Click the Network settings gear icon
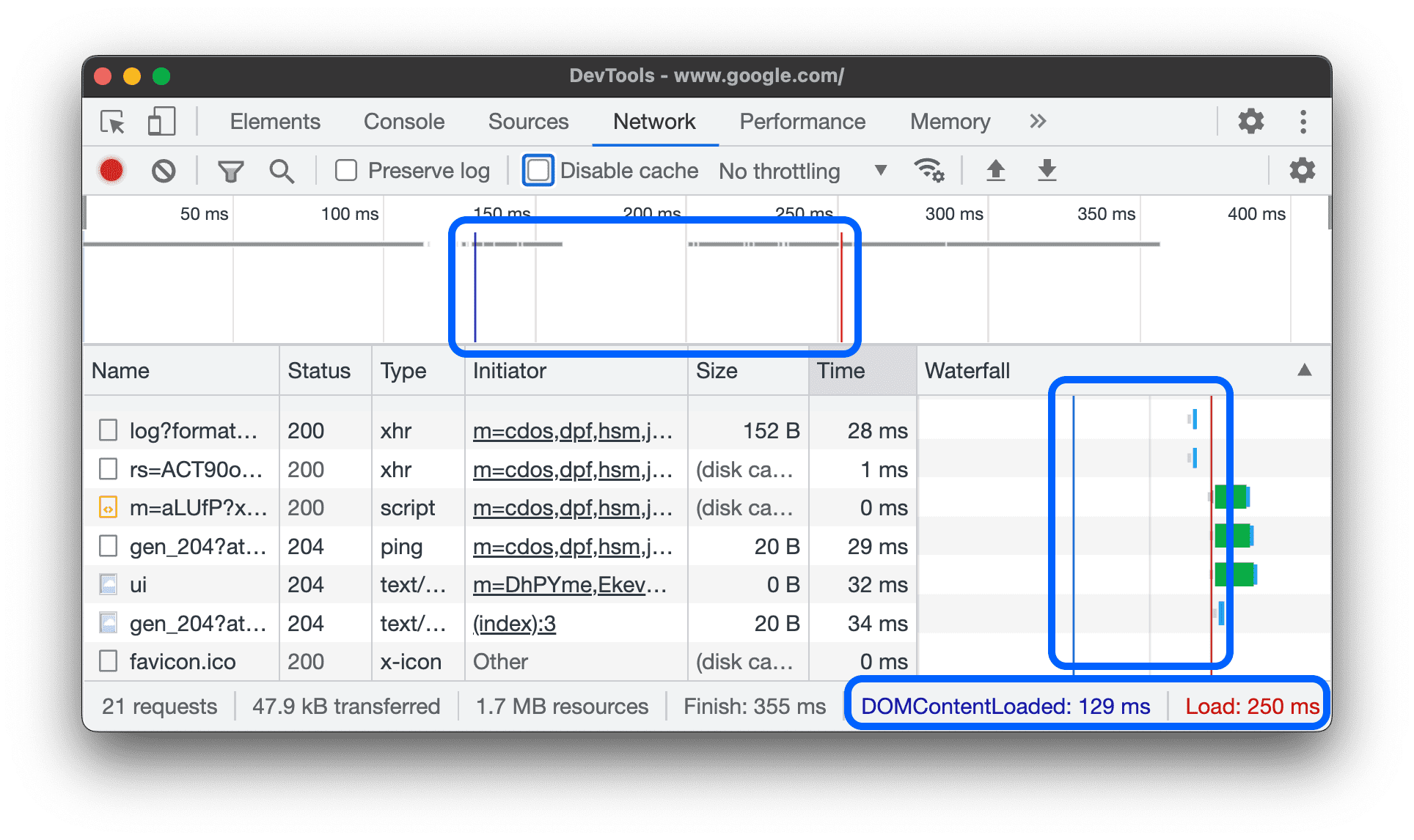The image size is (1414, 840). (x=1302, y=170)
